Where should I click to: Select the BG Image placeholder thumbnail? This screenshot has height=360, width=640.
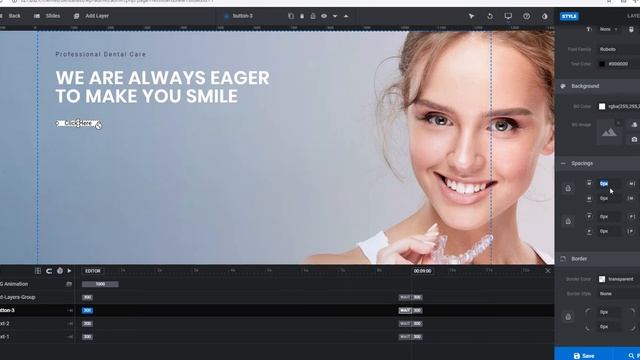[x=609, y=132]
